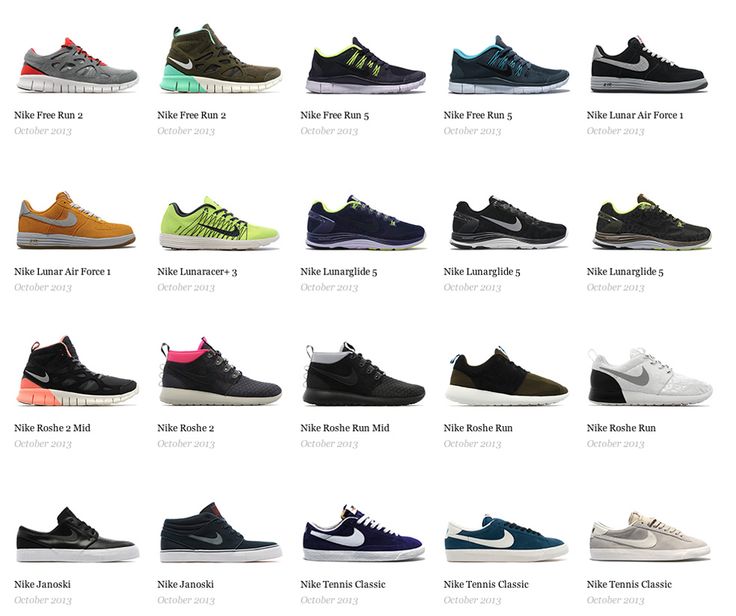Open the grey Tennis Classic sneaker image
Screen dimensions: 736x616
pos(651,536)
